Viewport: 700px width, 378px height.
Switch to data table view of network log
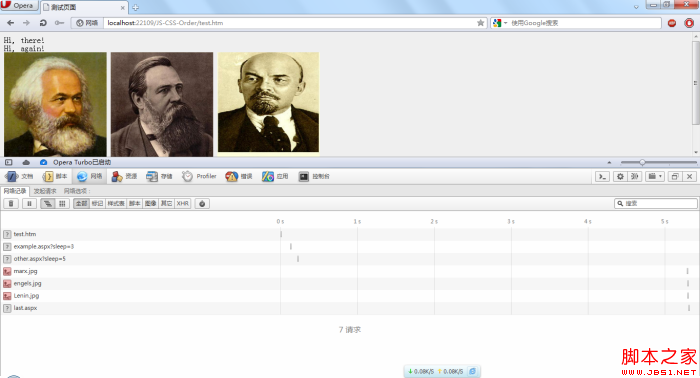point(62,204)
